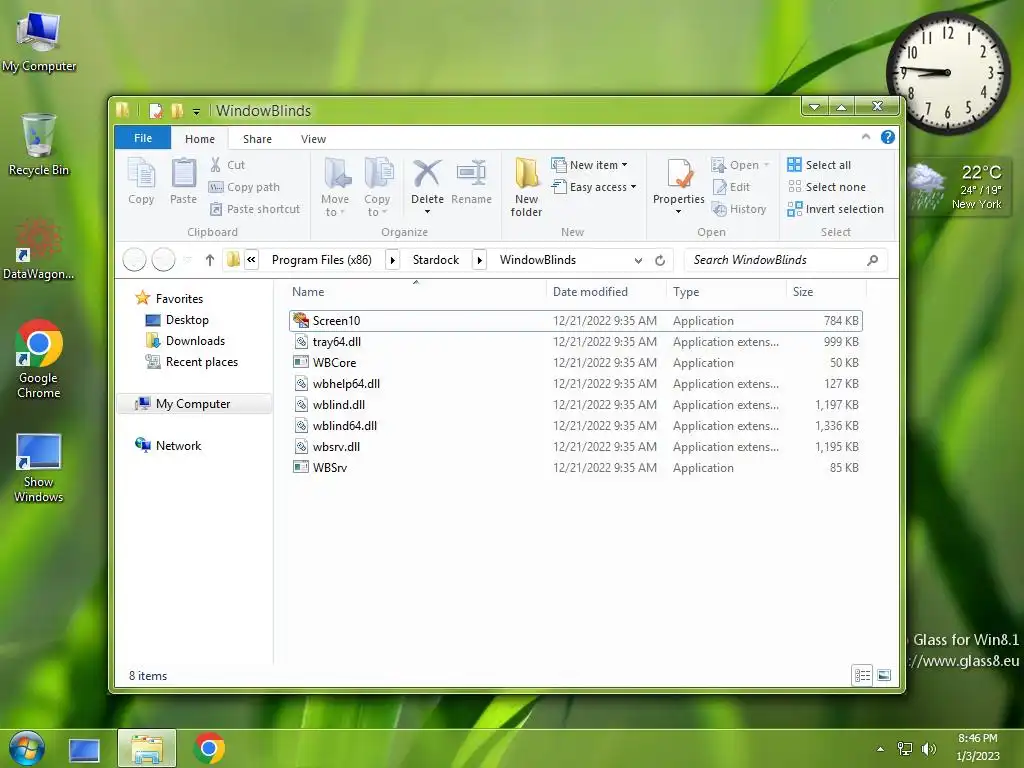Click Select none in ribbon
Viewport: 1024px width, 768px height.
[827, 187]
